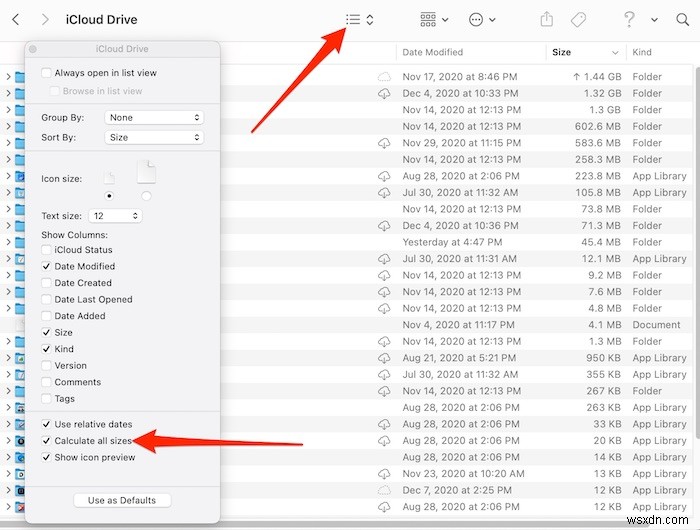700x530 pixels.
Task: Close the iCloud Drive view options panel
Action: tap(33, 49)
